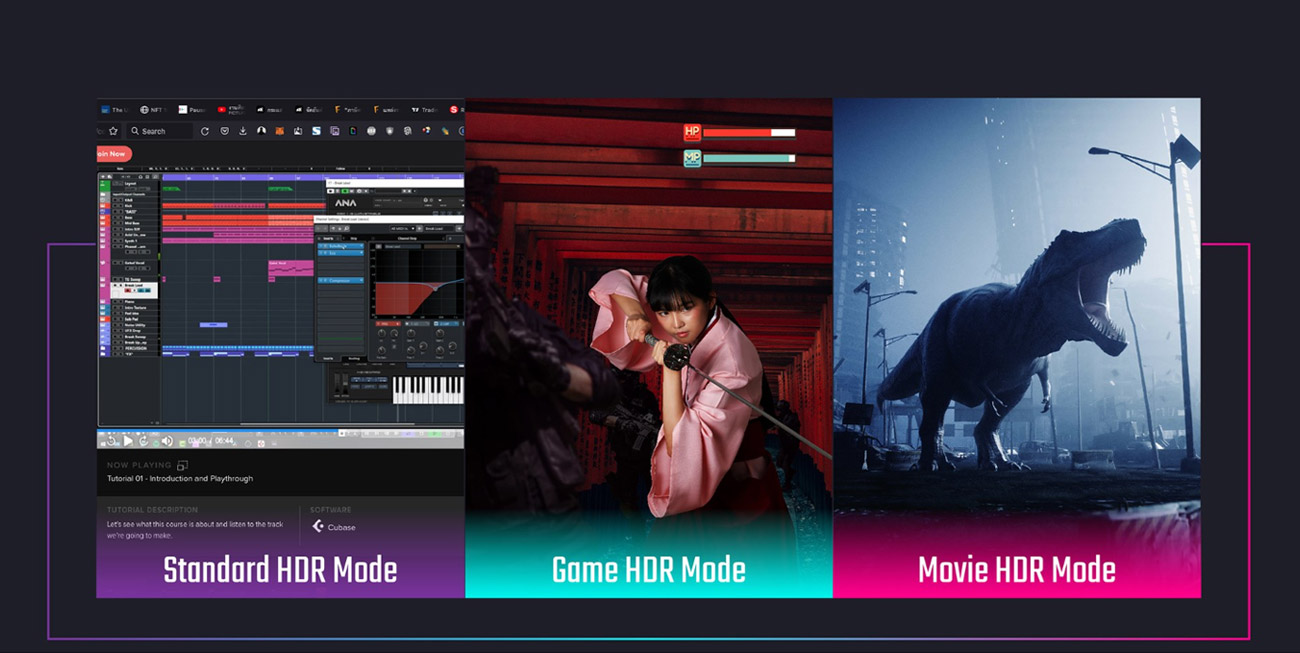Switch to the YouTube browser tab
This screenshot has width=1300, height=653.
tap(231, 110)
